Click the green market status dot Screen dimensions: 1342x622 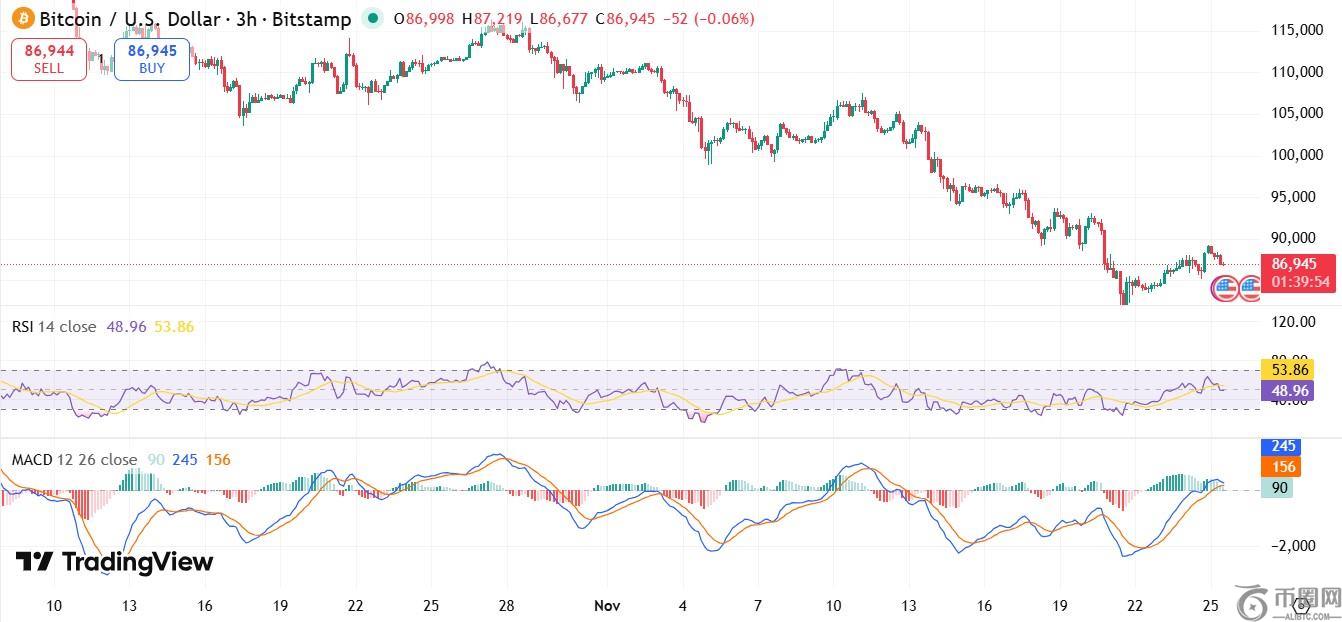click(373, 18)
